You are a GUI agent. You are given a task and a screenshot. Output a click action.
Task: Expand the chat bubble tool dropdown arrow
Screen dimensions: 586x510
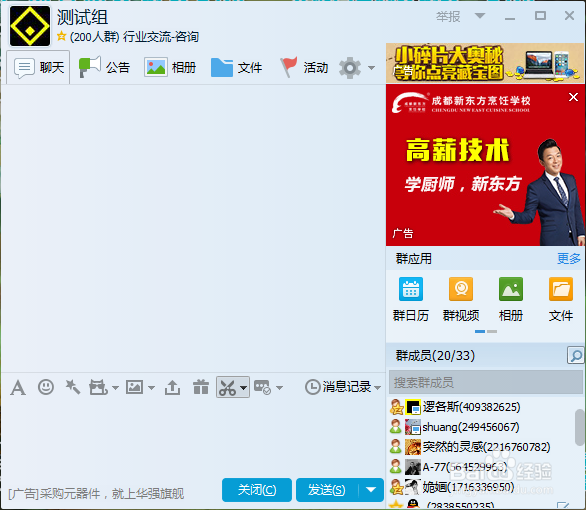(x=280, y=388)
